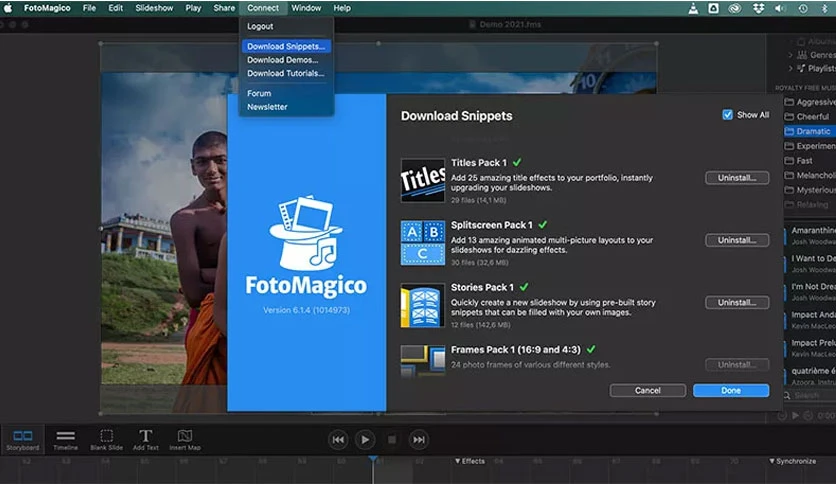The image size is (836, 484).
Task: Click the slide photo on stage
Action: pyautogui.click(x=164, y=228)
